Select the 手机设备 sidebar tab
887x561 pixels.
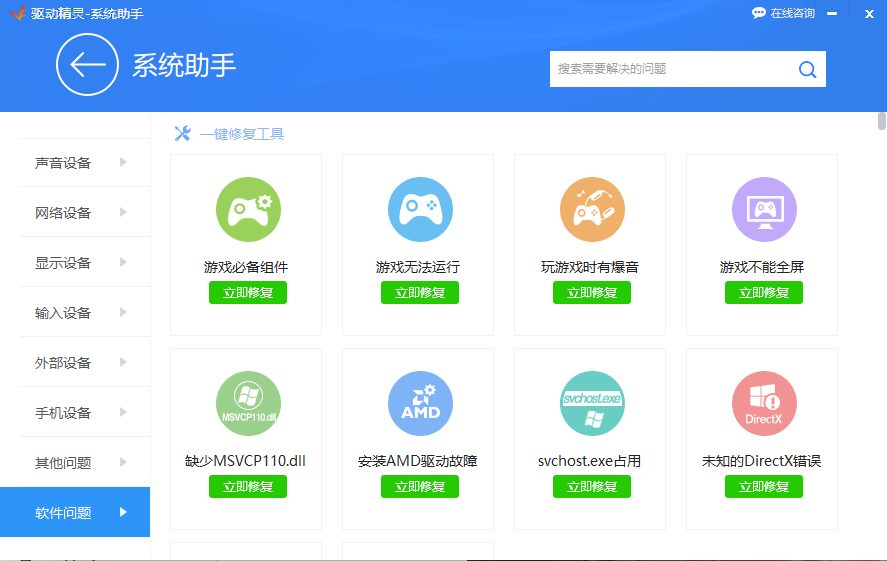click(64, 413)
